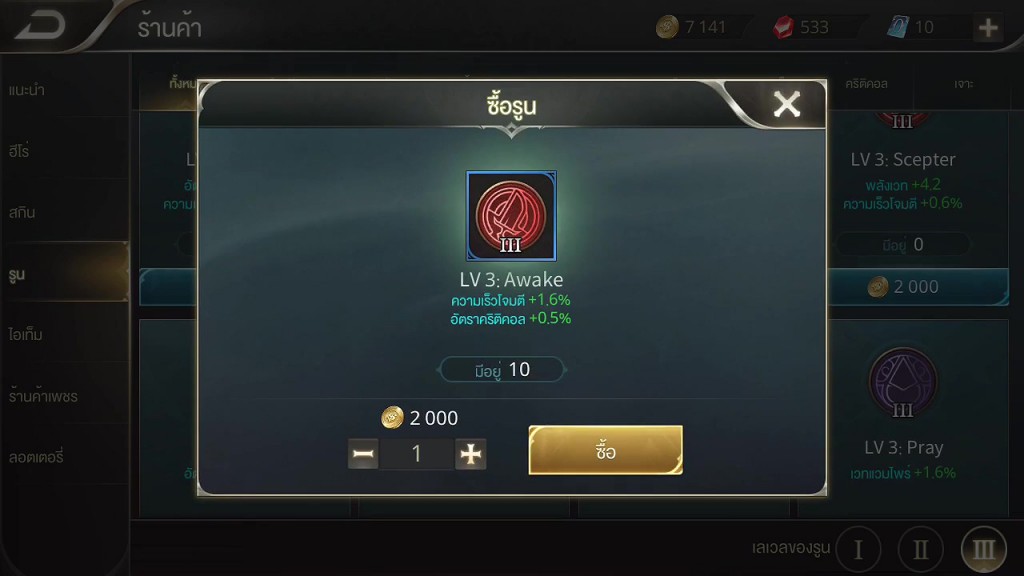
Task: Close the ซื้อรูน dialog with X
Action: [786, 104]
